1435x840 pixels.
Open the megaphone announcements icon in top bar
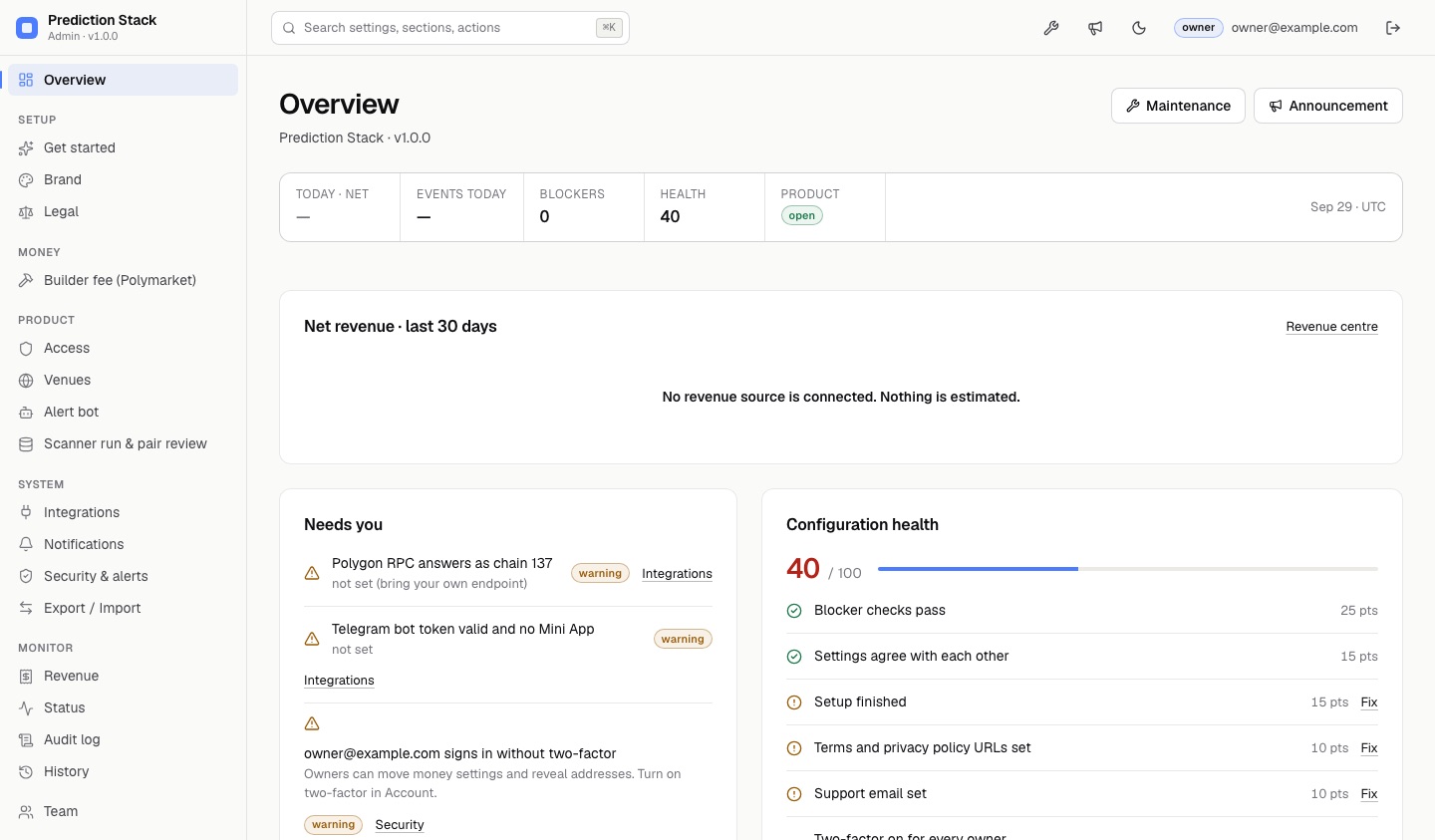point(1095,28)
